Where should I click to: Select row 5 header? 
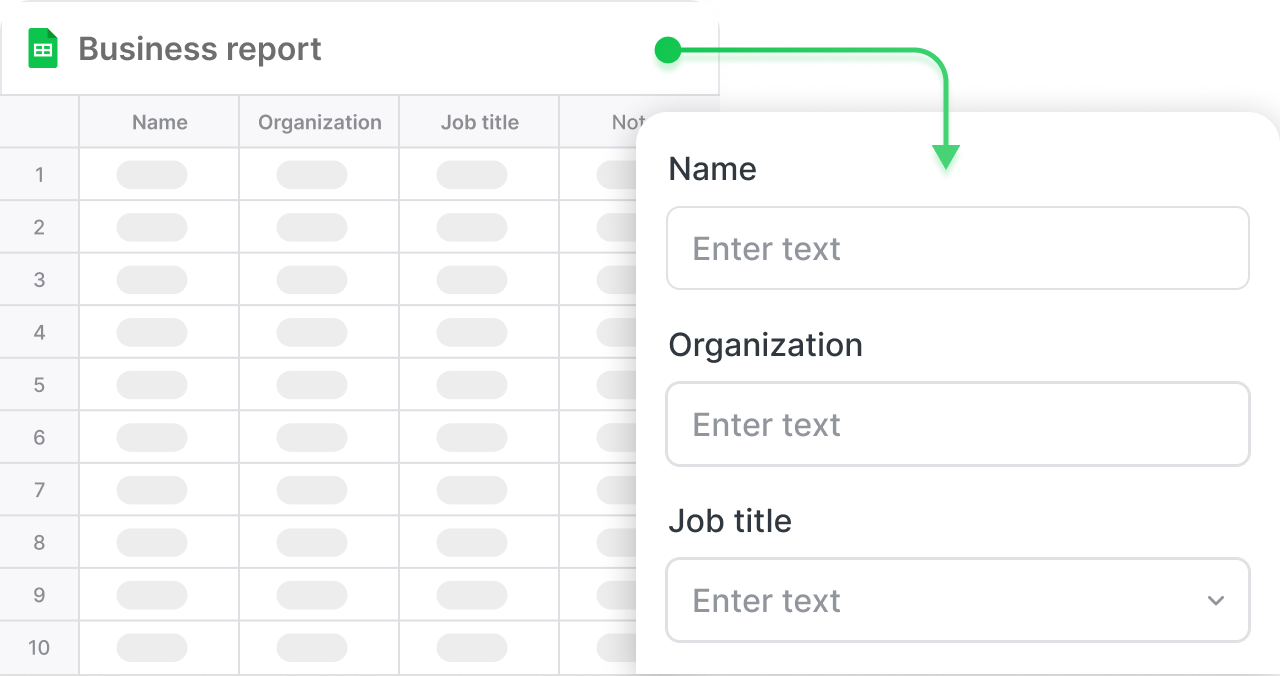[x=39, y=385]
